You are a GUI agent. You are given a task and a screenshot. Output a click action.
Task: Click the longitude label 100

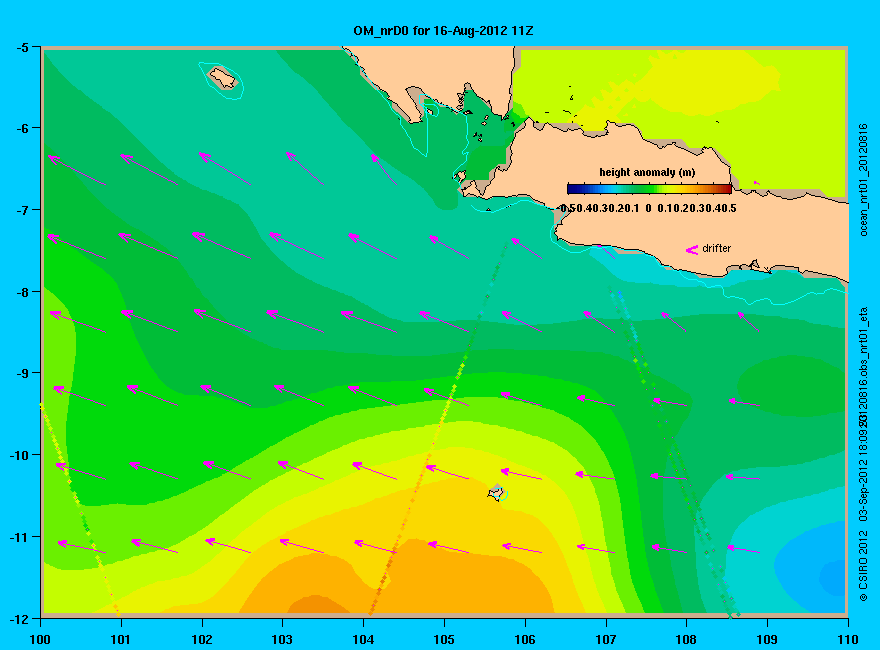(40, 639)
